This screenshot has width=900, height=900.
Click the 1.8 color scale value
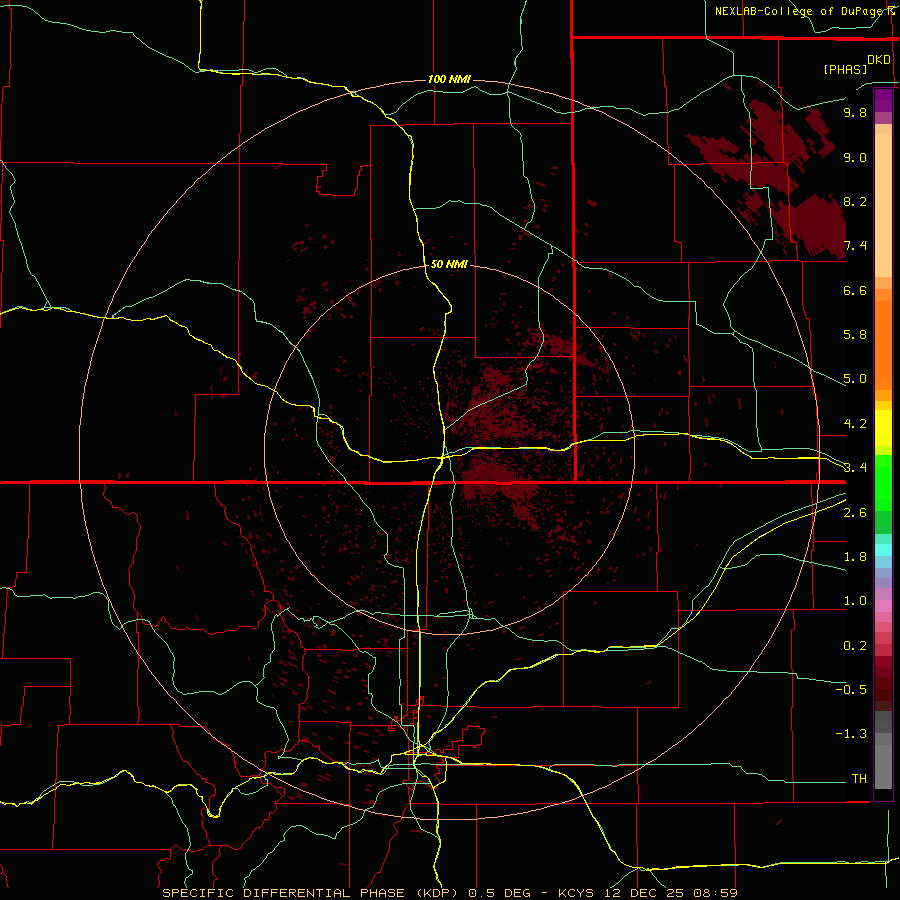tap(855, 557)
